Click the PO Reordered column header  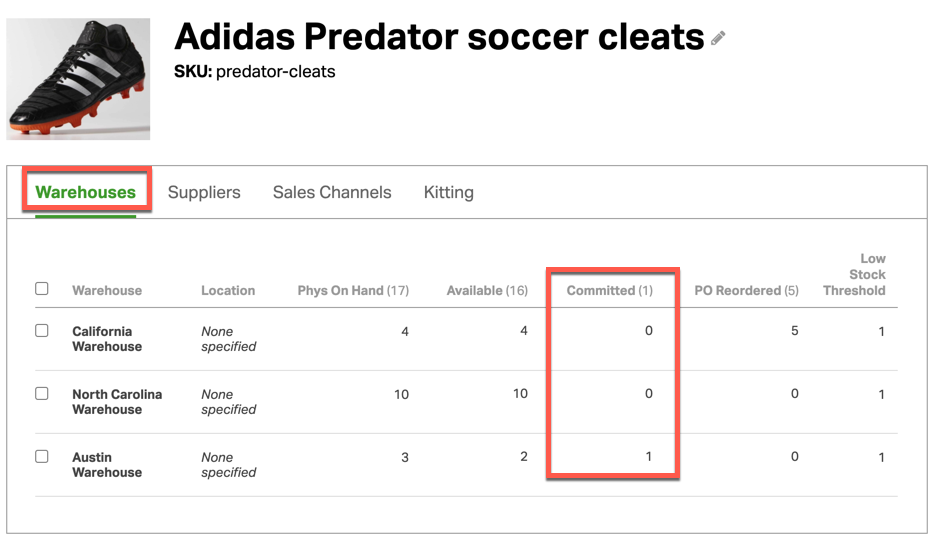[x=746, y=291]
